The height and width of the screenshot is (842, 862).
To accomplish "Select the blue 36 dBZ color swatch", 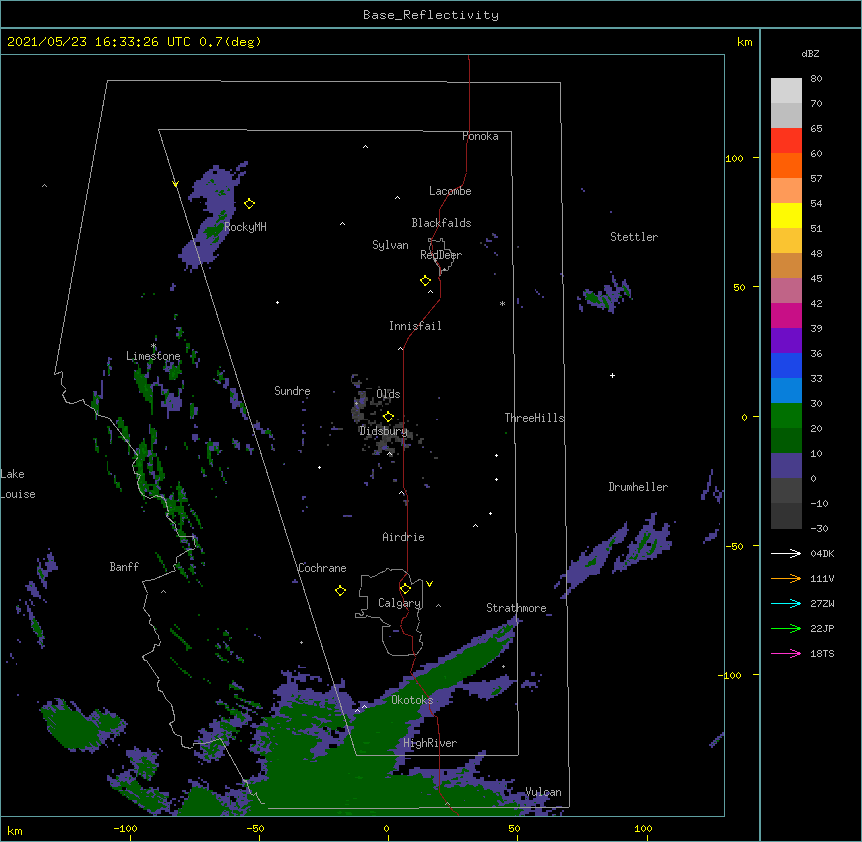I will pos(786,365).
